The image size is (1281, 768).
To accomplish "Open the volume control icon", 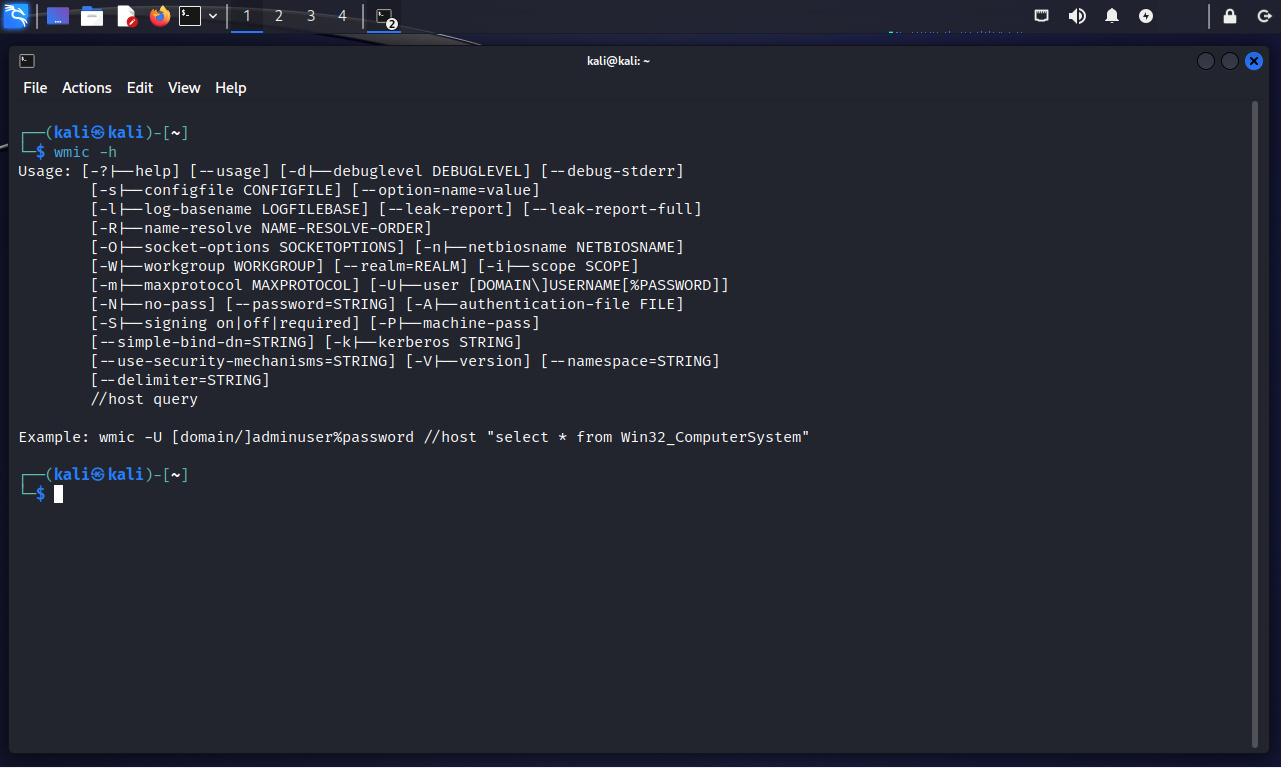I will (x=1077, y=16).
